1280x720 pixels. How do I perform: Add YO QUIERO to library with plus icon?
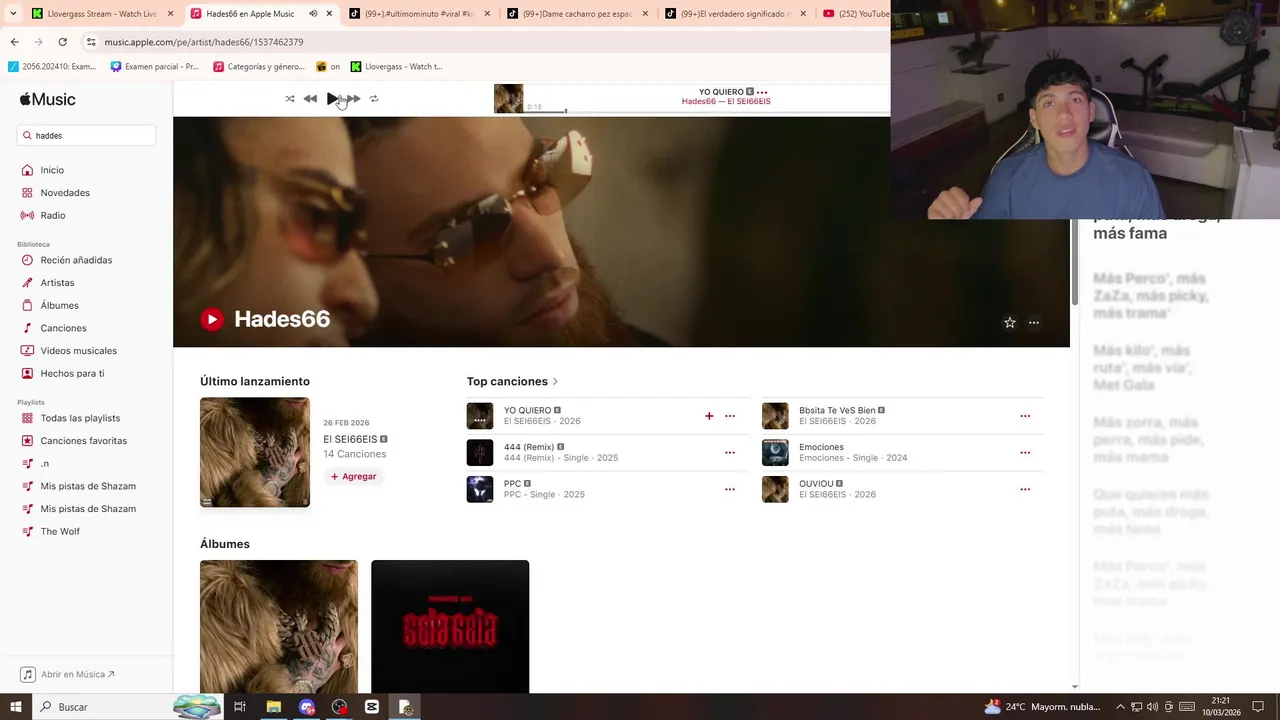tap(709, 416)
